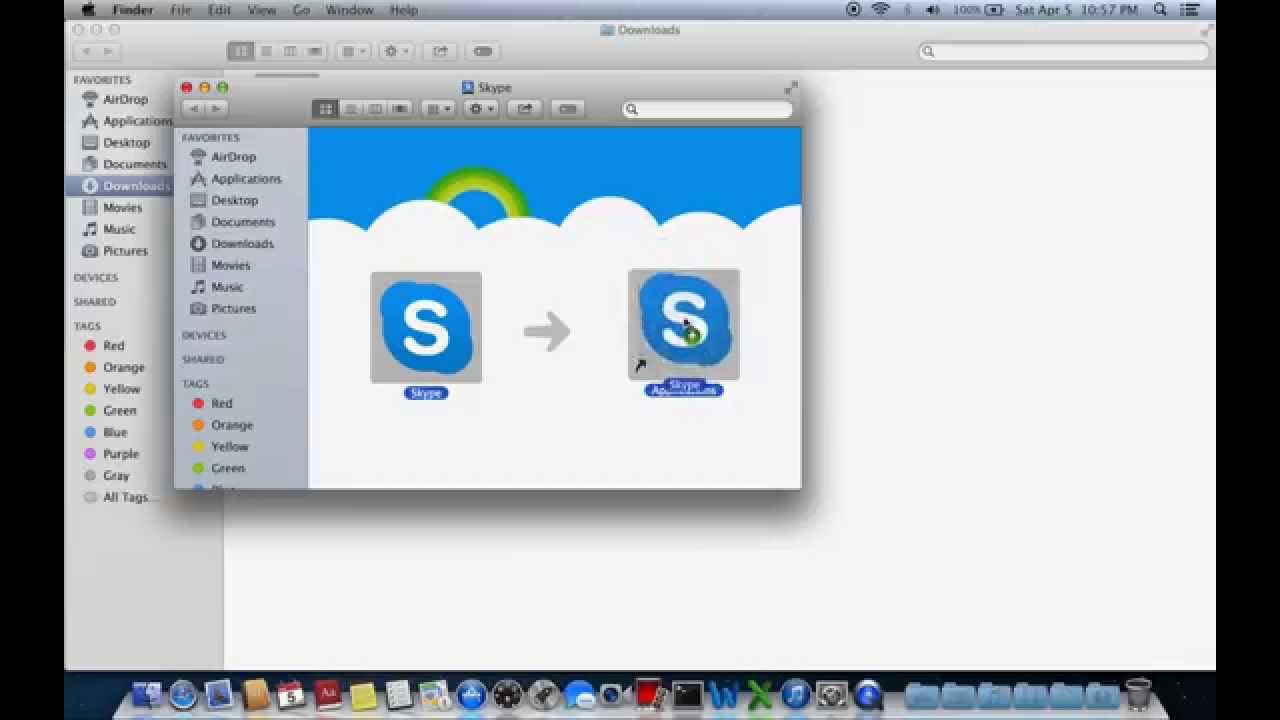Open Movies in Skype window sidebar
This screenshot has height=720, width=1280.
(220, 265)
